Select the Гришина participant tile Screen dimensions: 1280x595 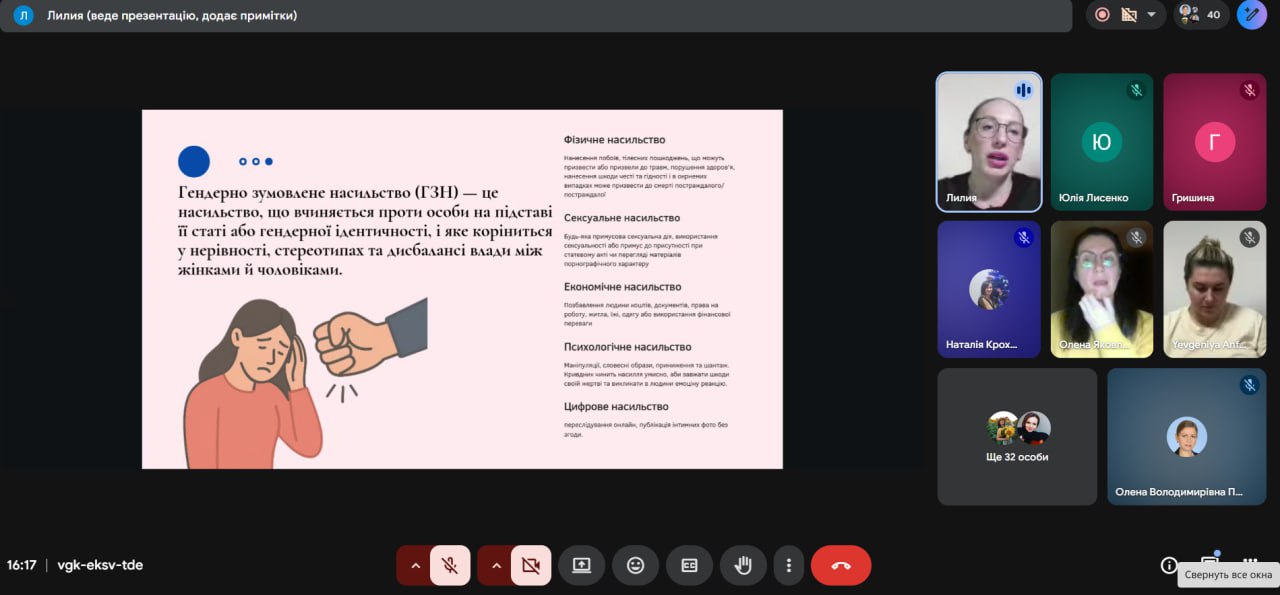1214,142
